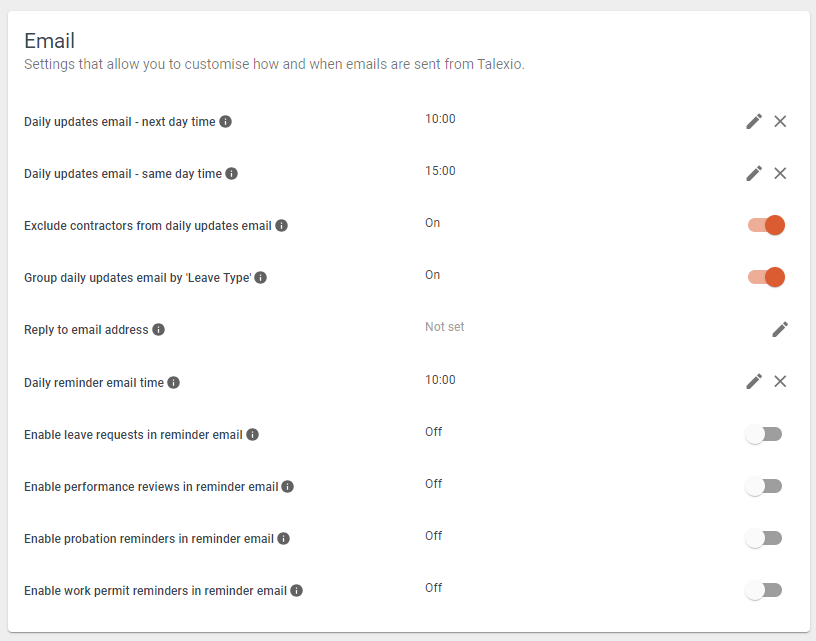Edit the daily updates next day time
816x641 pixels.
tap(754, 121)
